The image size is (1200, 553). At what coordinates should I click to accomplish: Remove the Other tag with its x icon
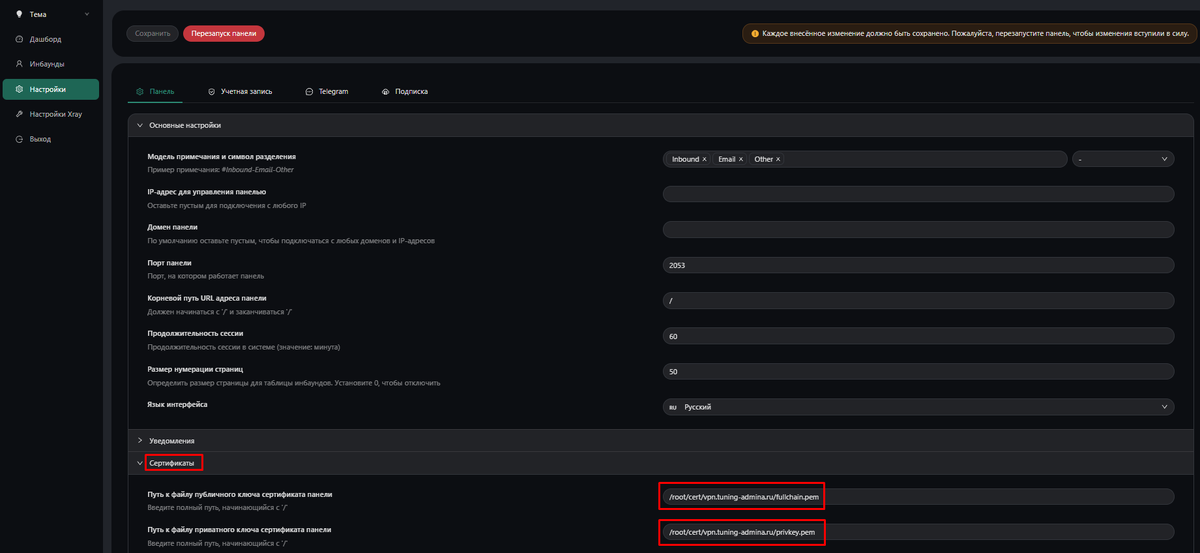pyautogui.click(x=778, y=159)
